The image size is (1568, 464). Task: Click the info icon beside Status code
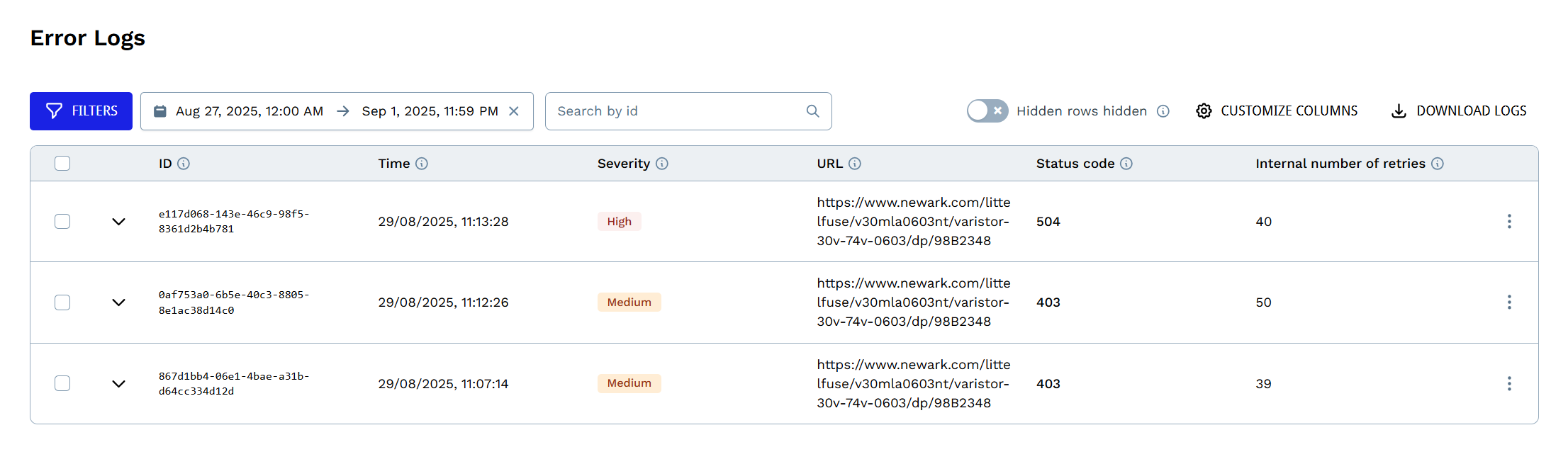1126,164
